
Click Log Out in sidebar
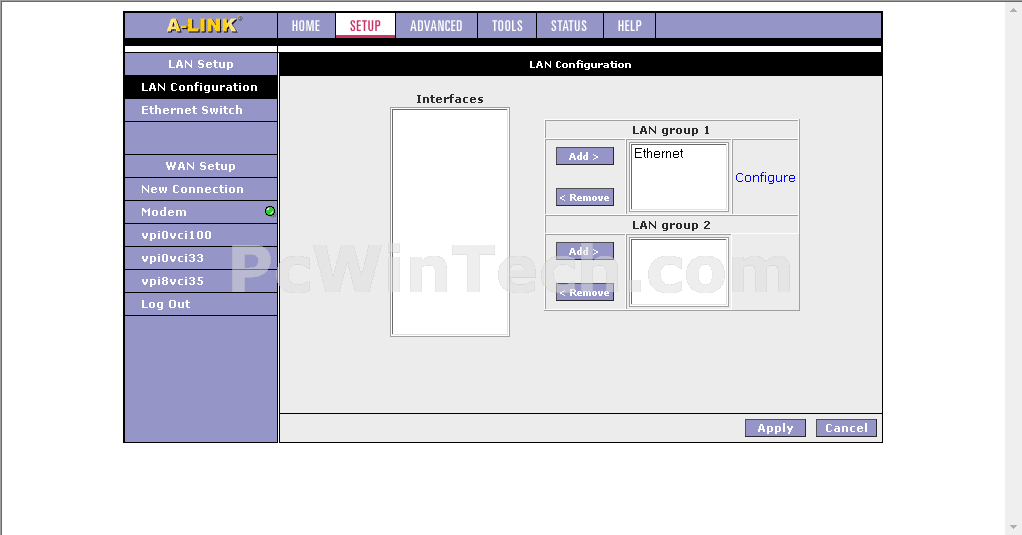[201, 304]
